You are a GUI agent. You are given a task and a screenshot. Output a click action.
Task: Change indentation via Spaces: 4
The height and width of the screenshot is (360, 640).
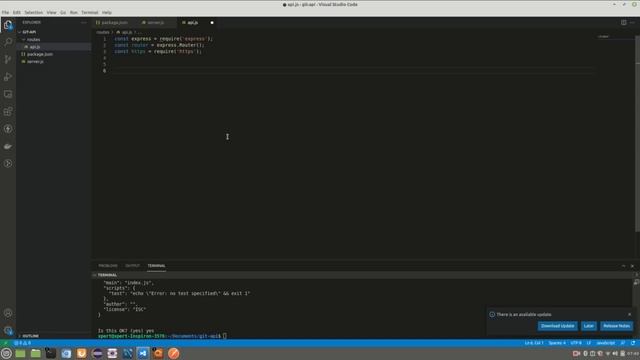(x=557, y=343)
